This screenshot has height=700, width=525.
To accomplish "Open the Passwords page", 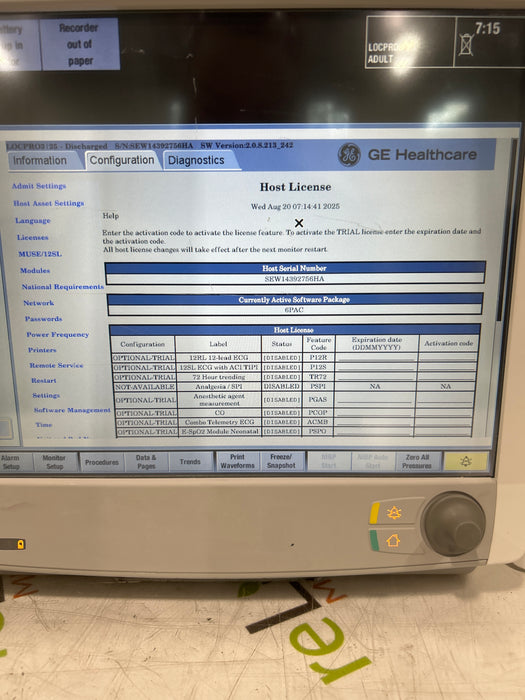I will (43, 319).
